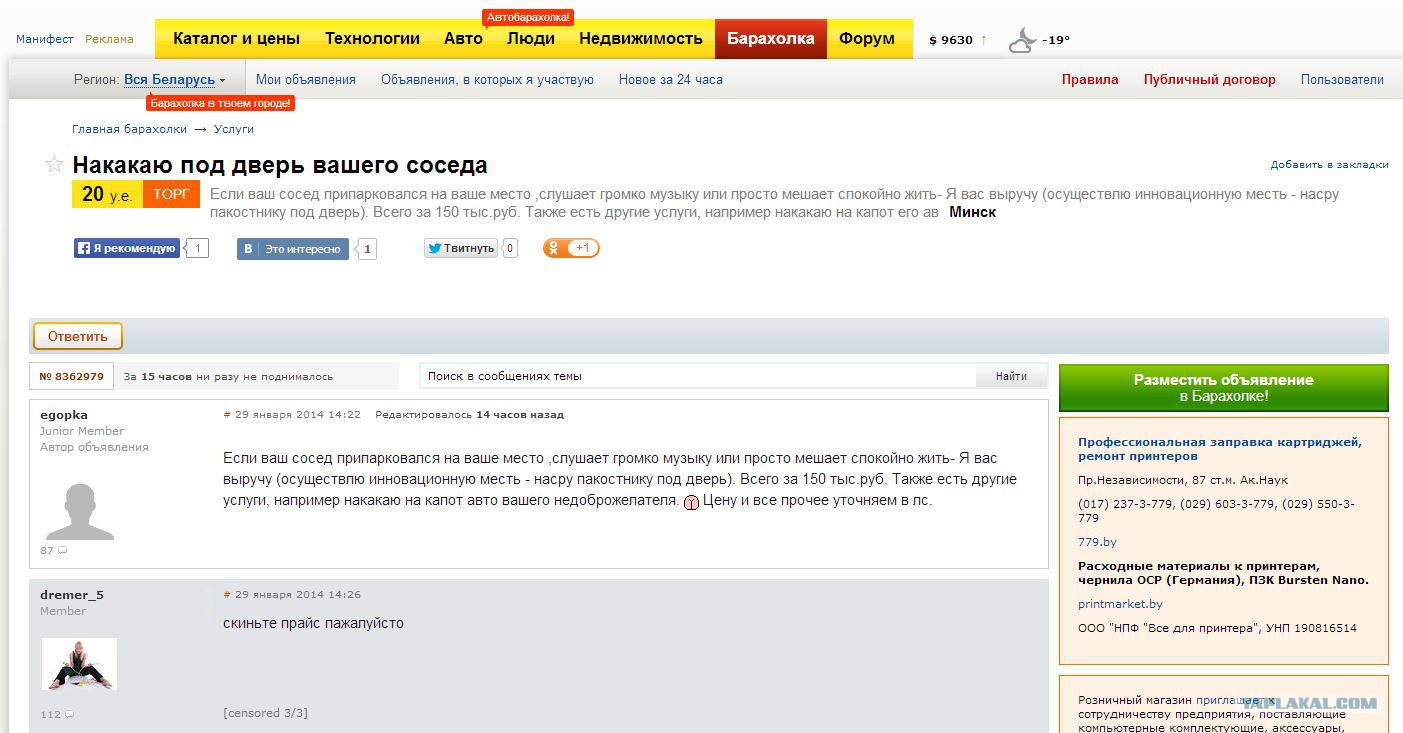Share on Odnoklassniki +1 button
Viewport: 1403px width, 733px height.
click(571, 248)
